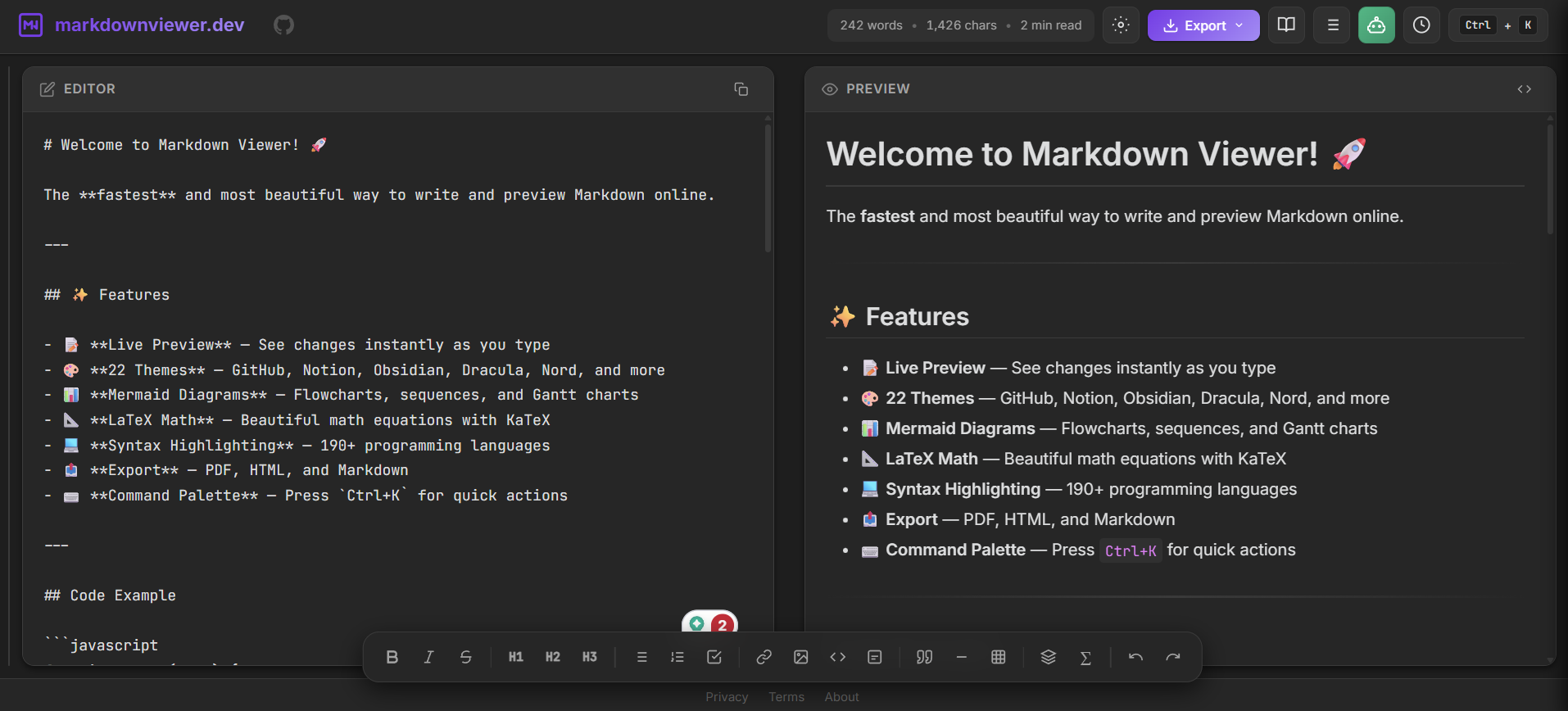Insert a horizontal rule
This screenshot has width=1568, height=711.
(962, 657)
